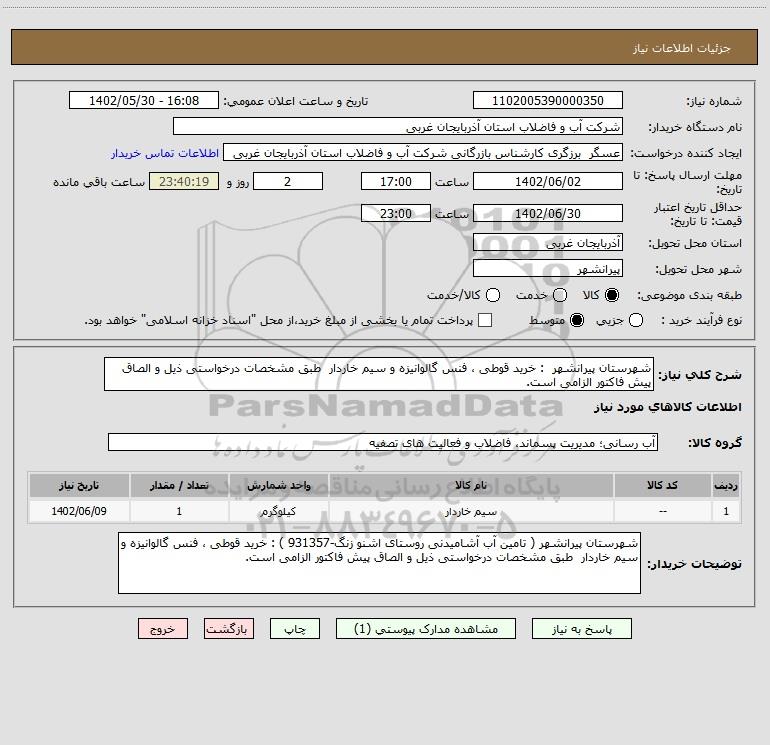The height and width of the screenshot is (745, 770).
Task: Click the طبقه بندی موضوعی label
Action: (689, 295)
